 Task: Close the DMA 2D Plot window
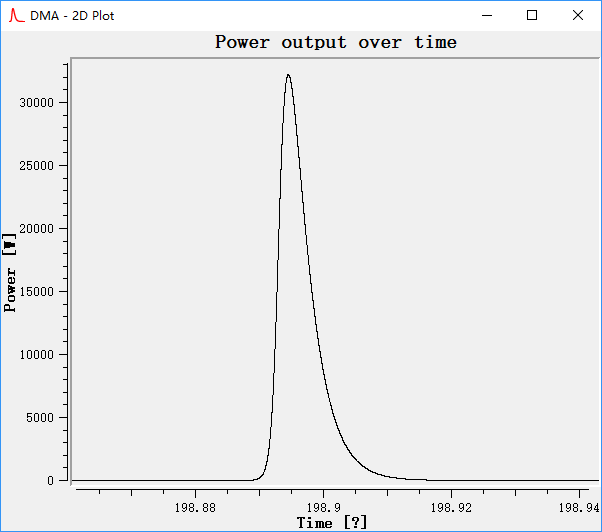coord(578,15)
